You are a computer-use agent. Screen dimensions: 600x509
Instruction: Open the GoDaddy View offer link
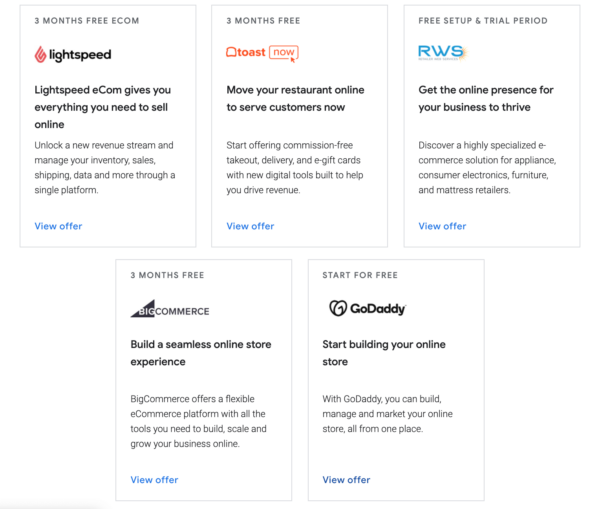pos(346,480)
